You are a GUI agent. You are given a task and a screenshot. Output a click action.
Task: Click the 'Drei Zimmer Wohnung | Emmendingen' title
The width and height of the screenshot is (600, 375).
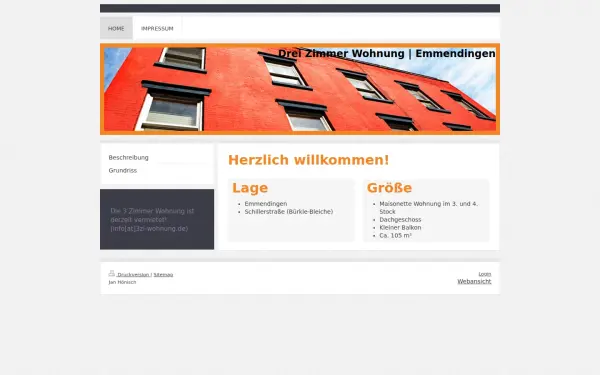[x=386, y=54]
